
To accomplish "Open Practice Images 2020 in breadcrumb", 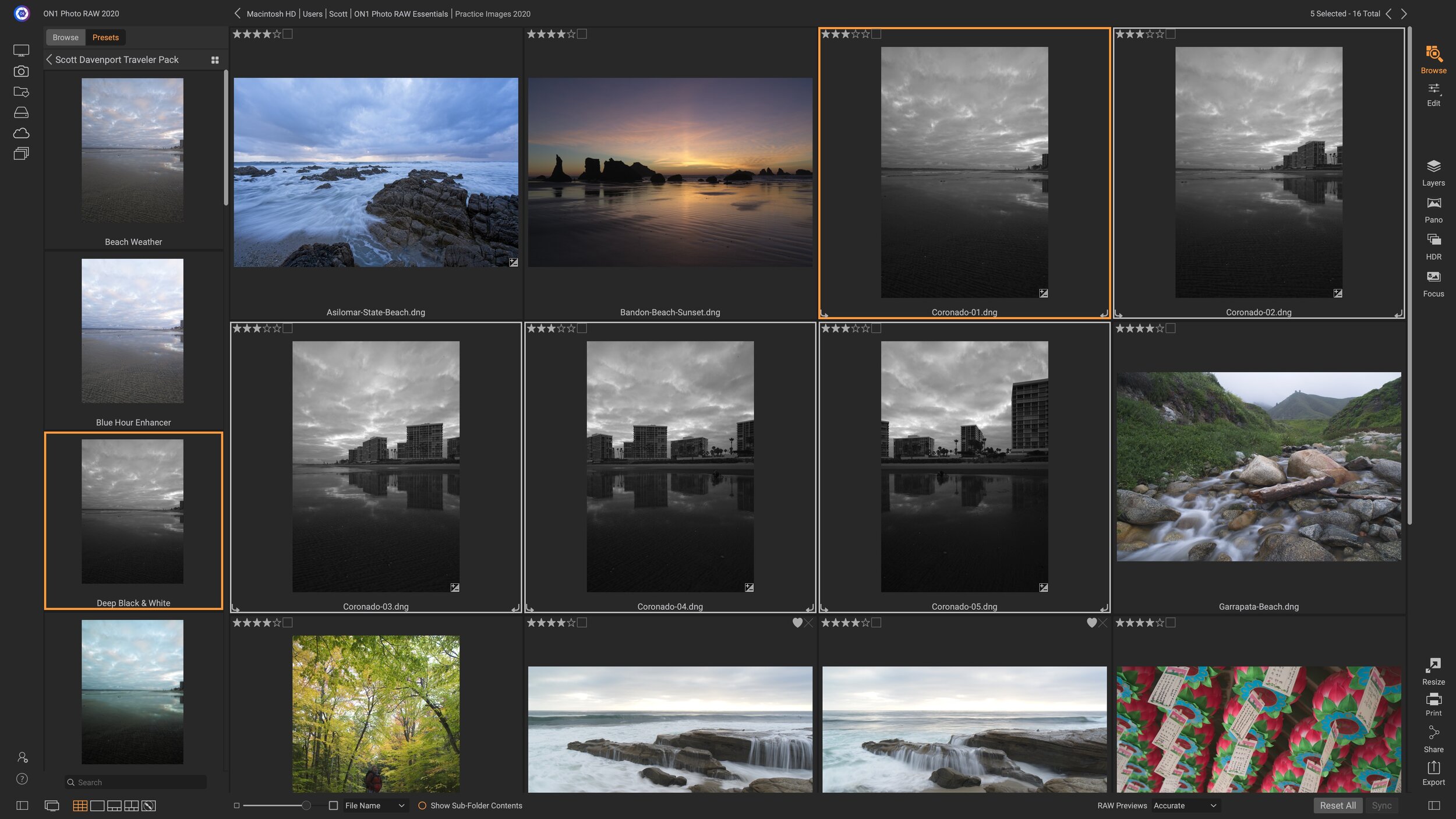I will (x=493, y=13).
